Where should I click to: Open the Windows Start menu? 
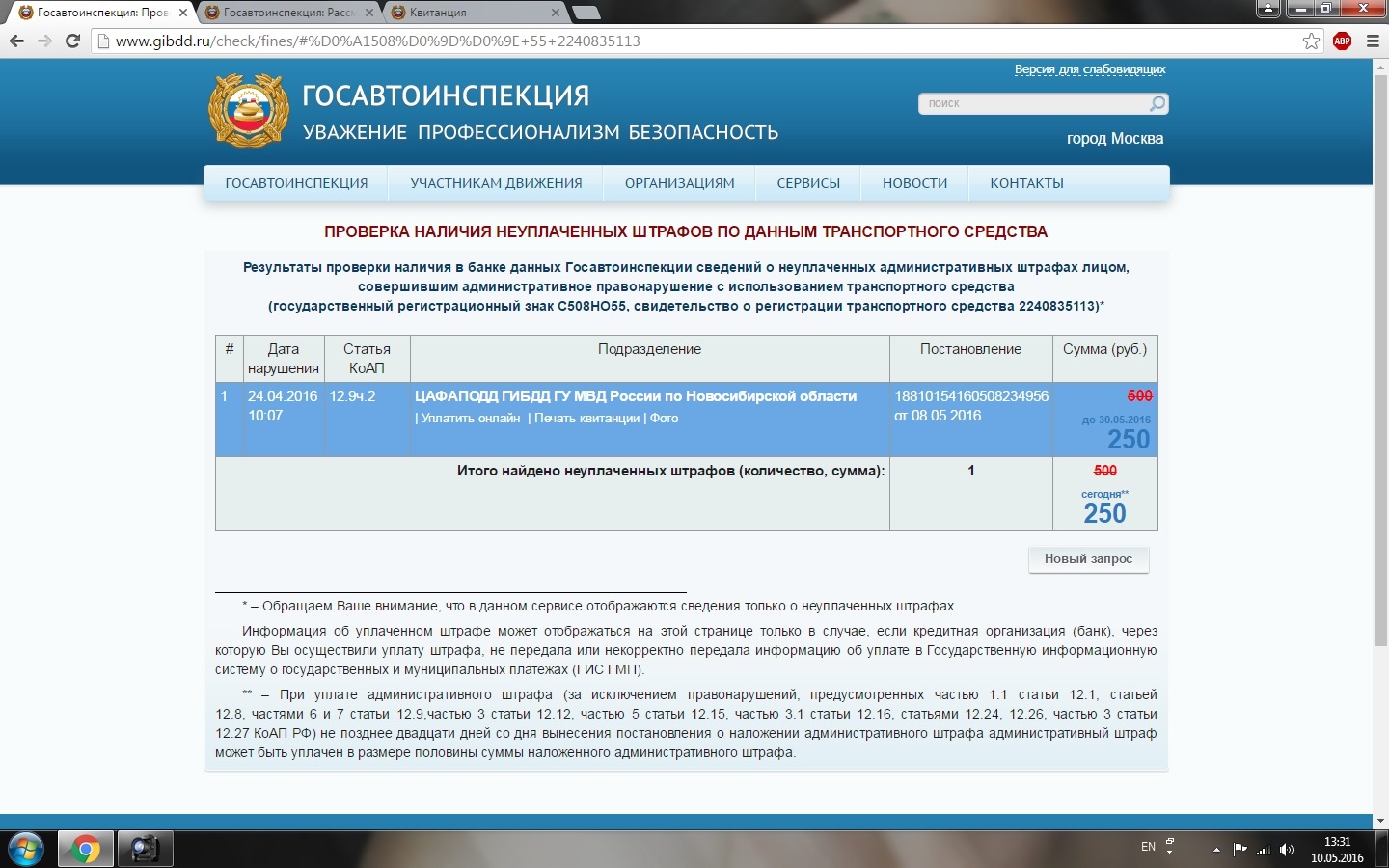click(26, 849)
